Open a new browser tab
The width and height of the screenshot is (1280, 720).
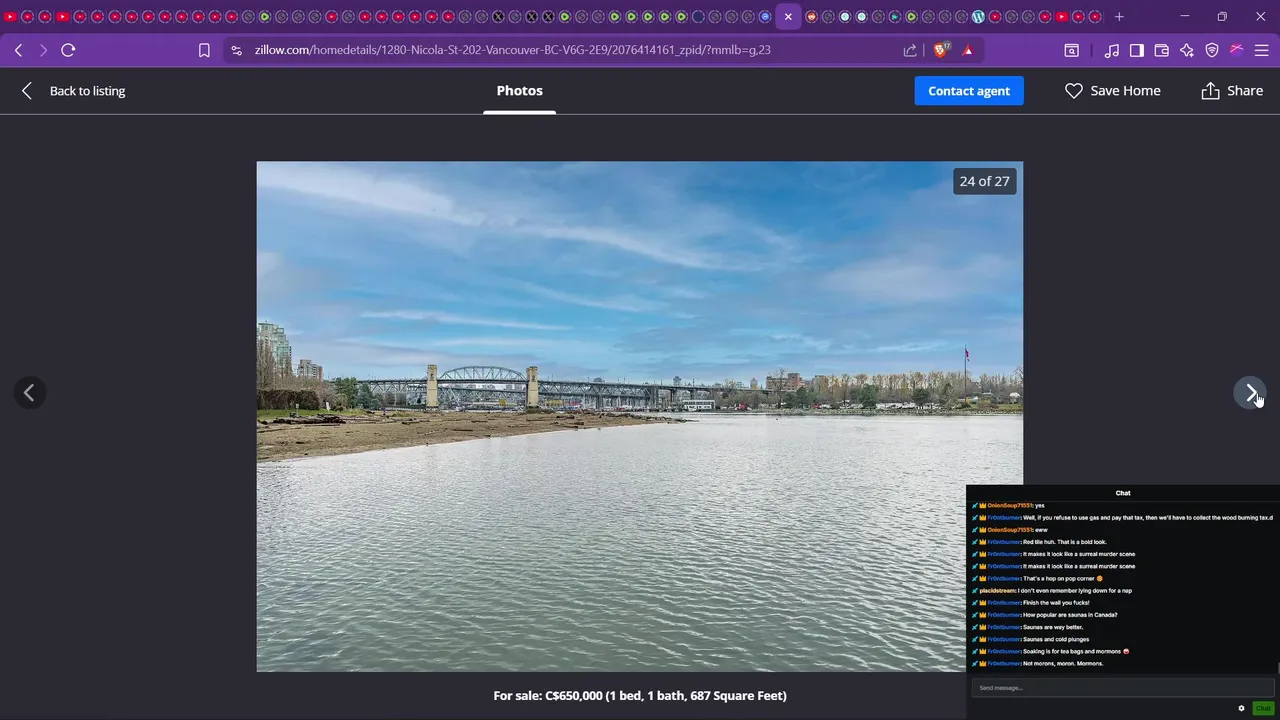(x=1119, y=17)
